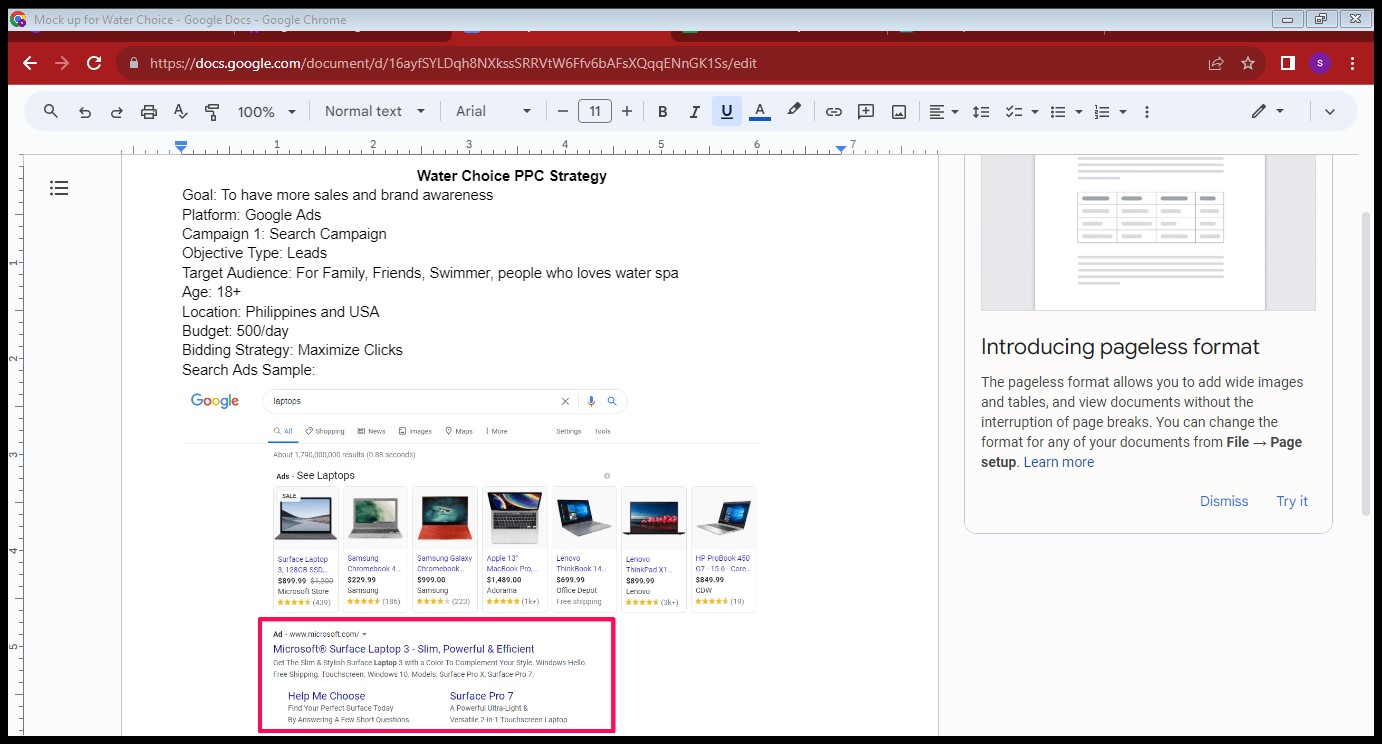This screenshot has width=1382, height=744.
Task: Bookmark this page with the star
Action: coord(1248,63)
